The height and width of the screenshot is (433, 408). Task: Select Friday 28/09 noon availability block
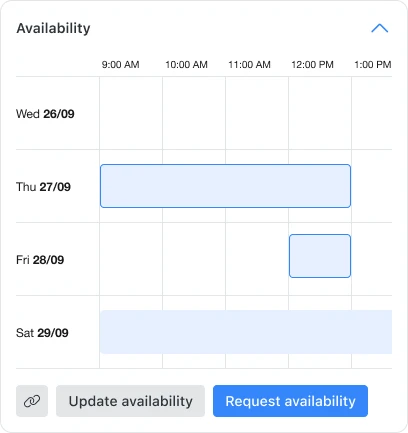[x=320, y=256]
